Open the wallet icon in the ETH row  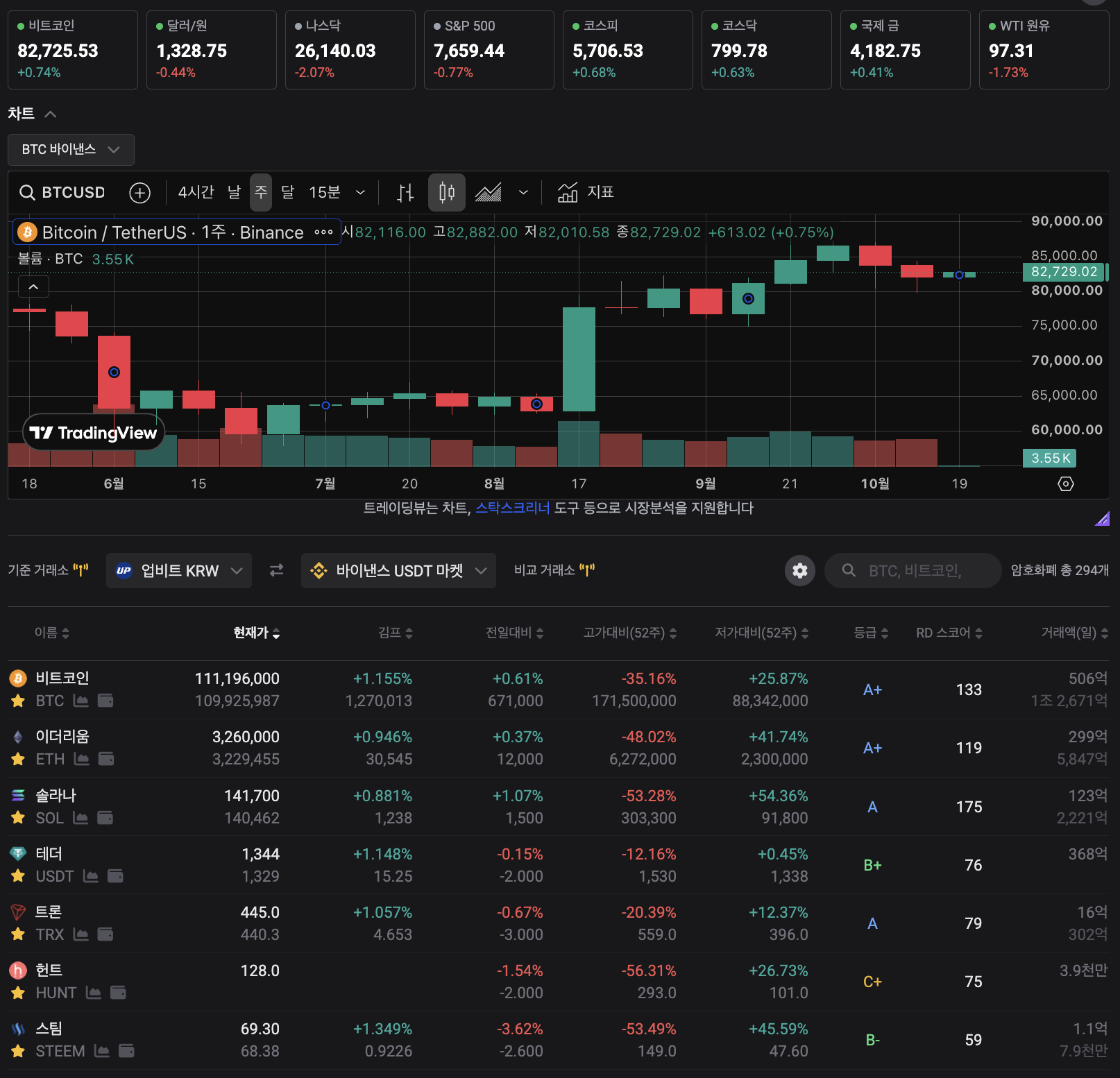point(106,759)
